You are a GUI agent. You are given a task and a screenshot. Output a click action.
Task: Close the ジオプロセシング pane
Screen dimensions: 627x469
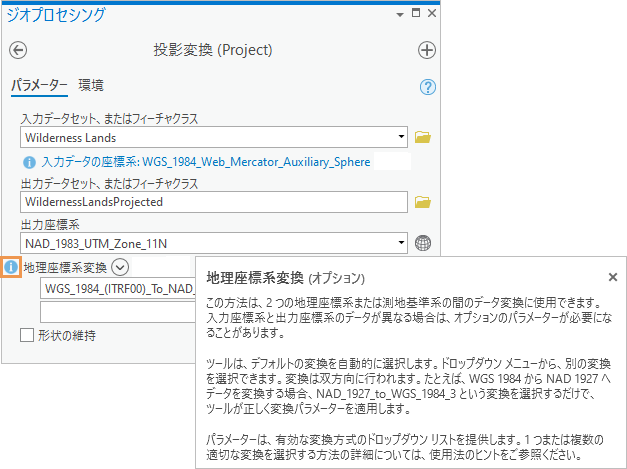click(431, 14)
